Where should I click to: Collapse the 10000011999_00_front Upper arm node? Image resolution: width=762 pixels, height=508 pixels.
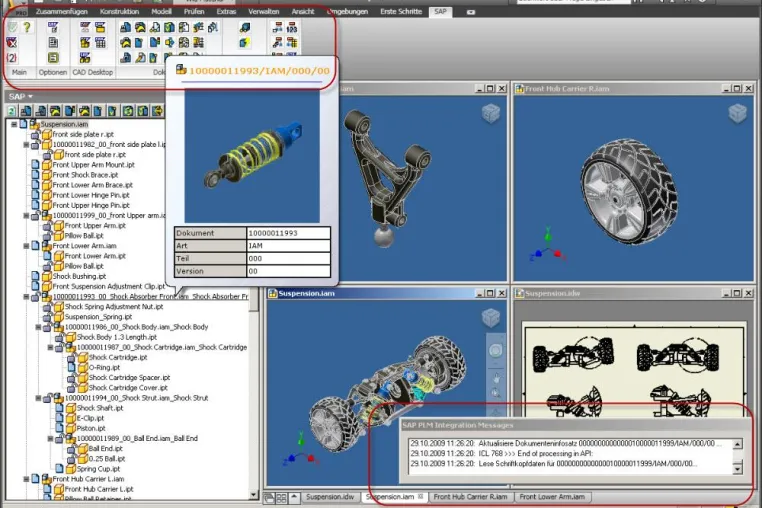click(x=26, y=216)
